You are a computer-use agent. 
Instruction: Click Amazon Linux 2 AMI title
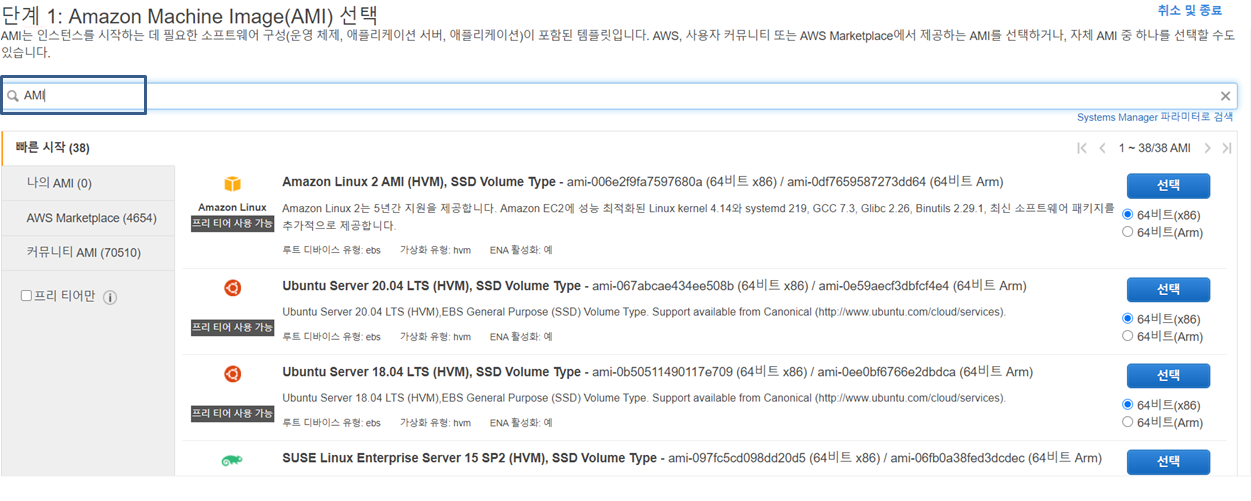click(x=419, y=182)
